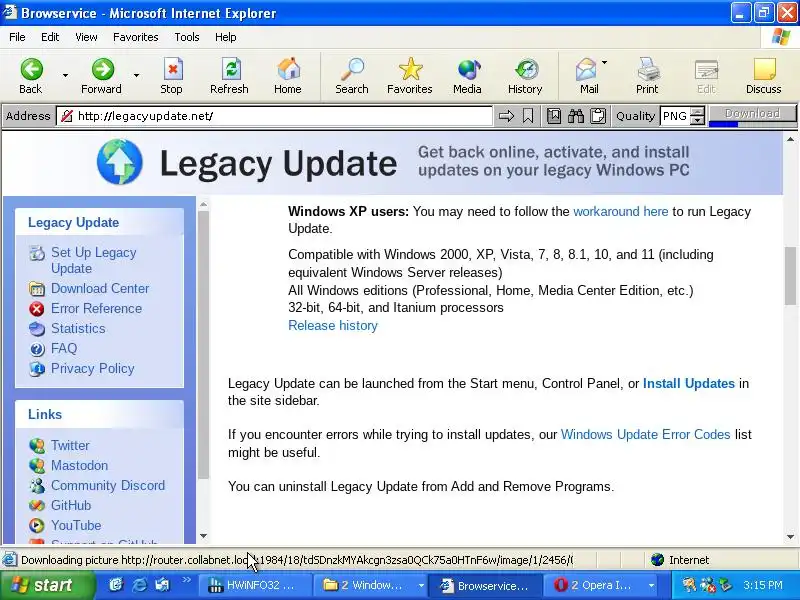This screenshot has height=600, width=800.
Task: Click the clipboard paste icon in address row
Action: [598, 116]
